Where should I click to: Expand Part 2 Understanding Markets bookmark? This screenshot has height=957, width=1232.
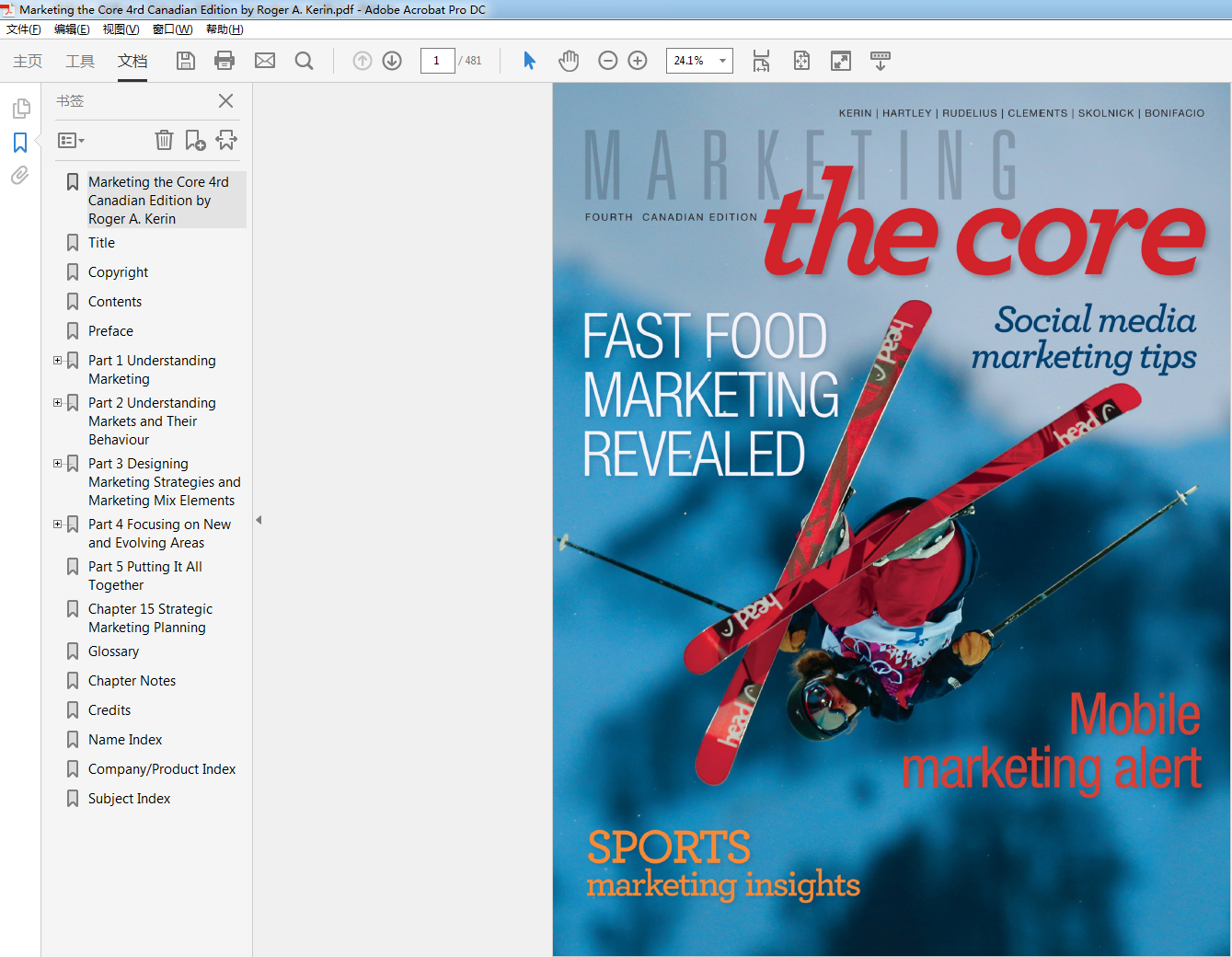pyautogui.click(x=57, y=403)
